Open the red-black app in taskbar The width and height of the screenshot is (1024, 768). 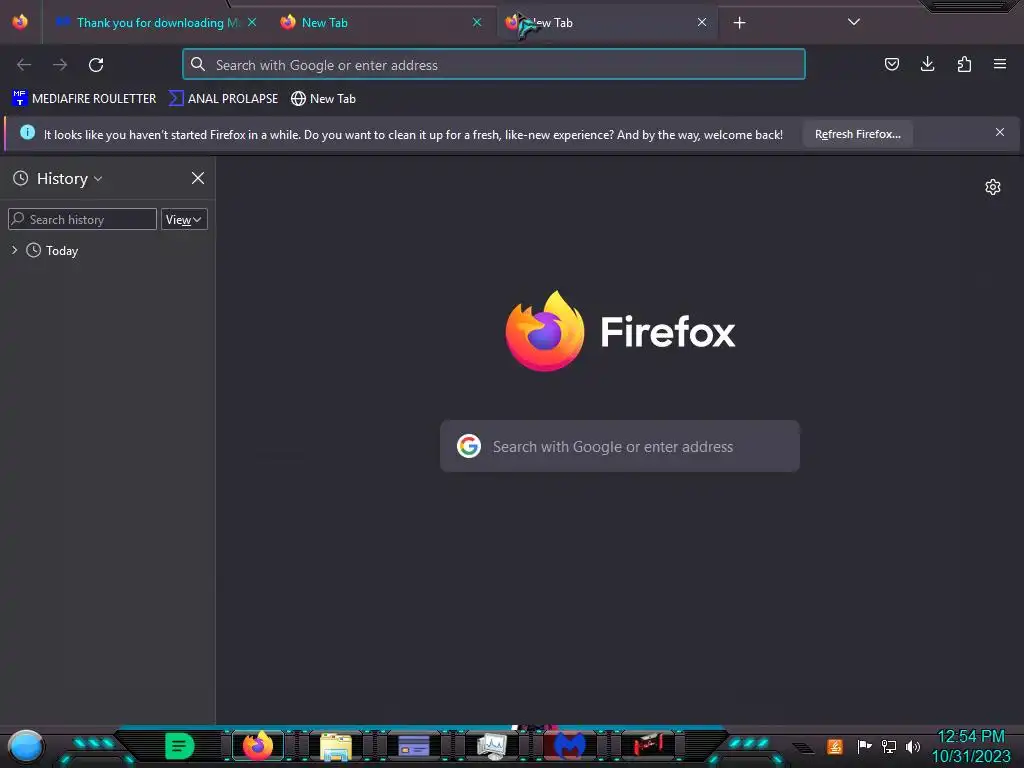[648, 744]
